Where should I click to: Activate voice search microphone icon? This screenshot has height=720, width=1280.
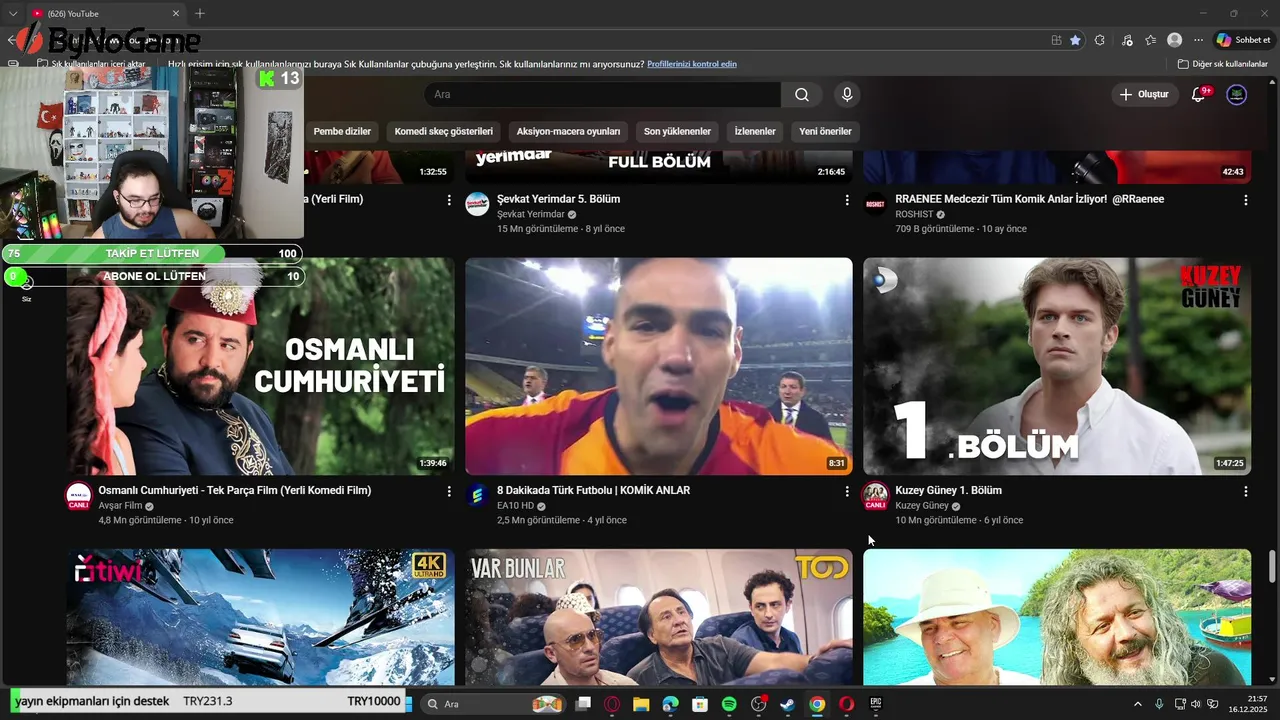(x=847, y=94)
